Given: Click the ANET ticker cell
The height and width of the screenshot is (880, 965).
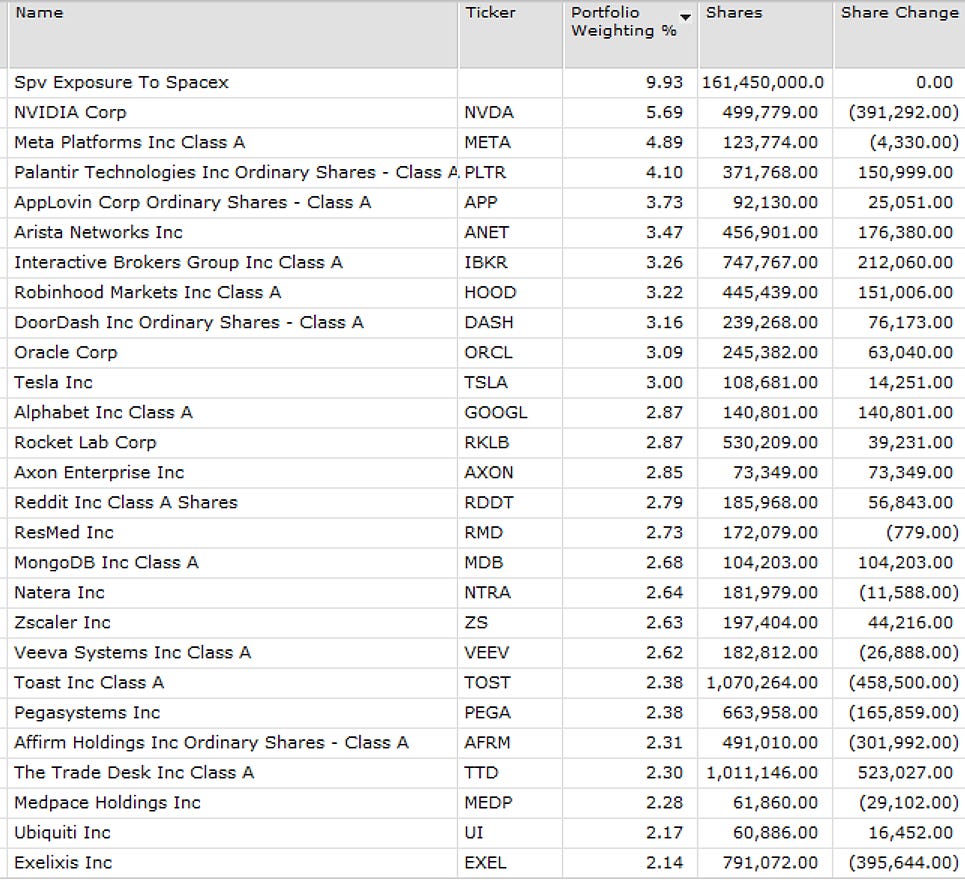Looking at the screenshot, I should (x=486, y=233).
